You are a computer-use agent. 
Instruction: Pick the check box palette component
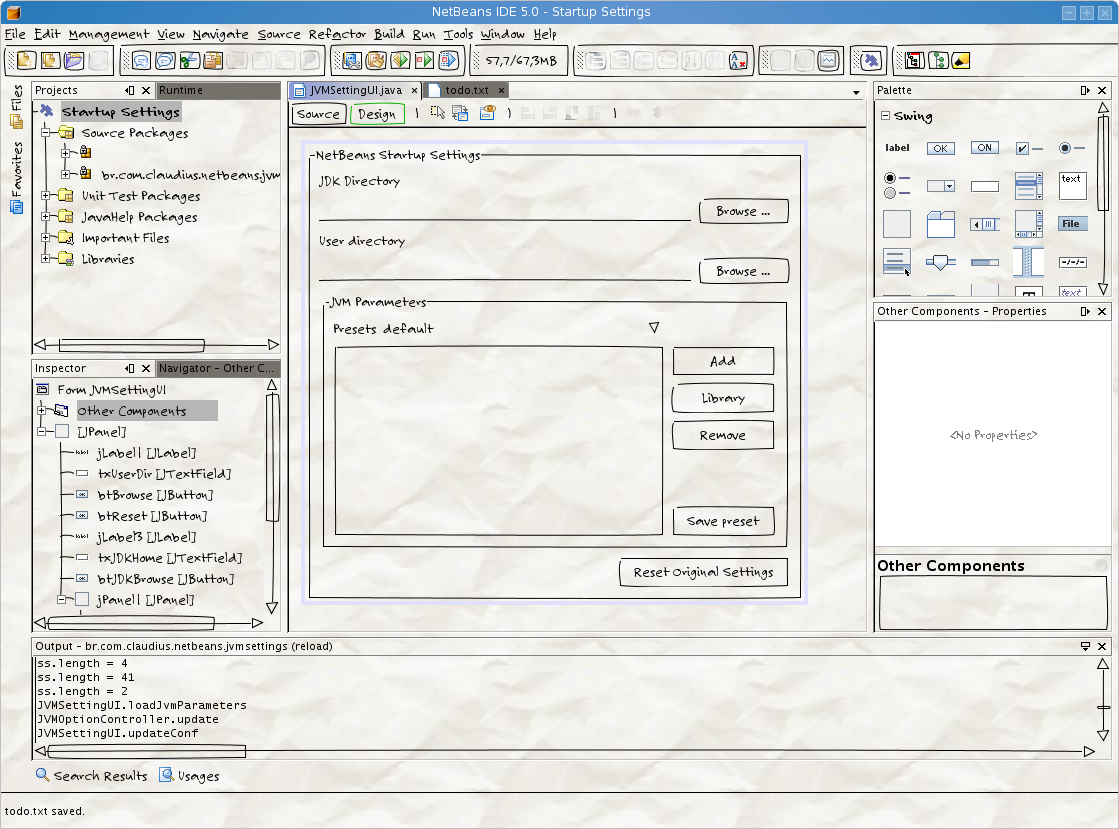click(x=1029, y=148)
